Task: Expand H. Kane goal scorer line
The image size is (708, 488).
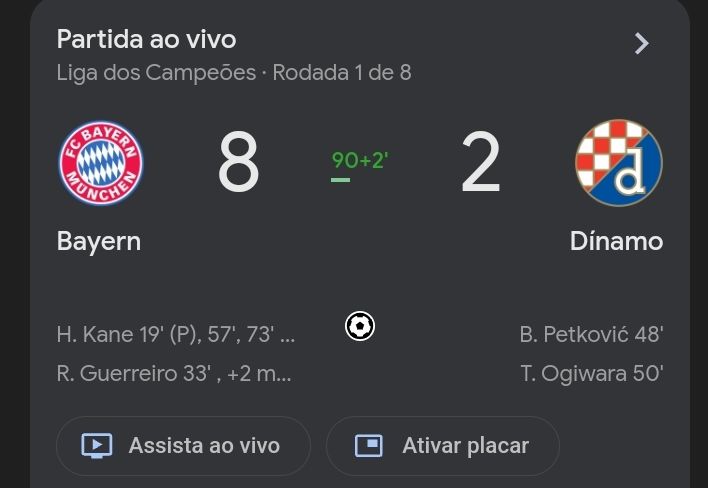Action: [x=175, y=335]
